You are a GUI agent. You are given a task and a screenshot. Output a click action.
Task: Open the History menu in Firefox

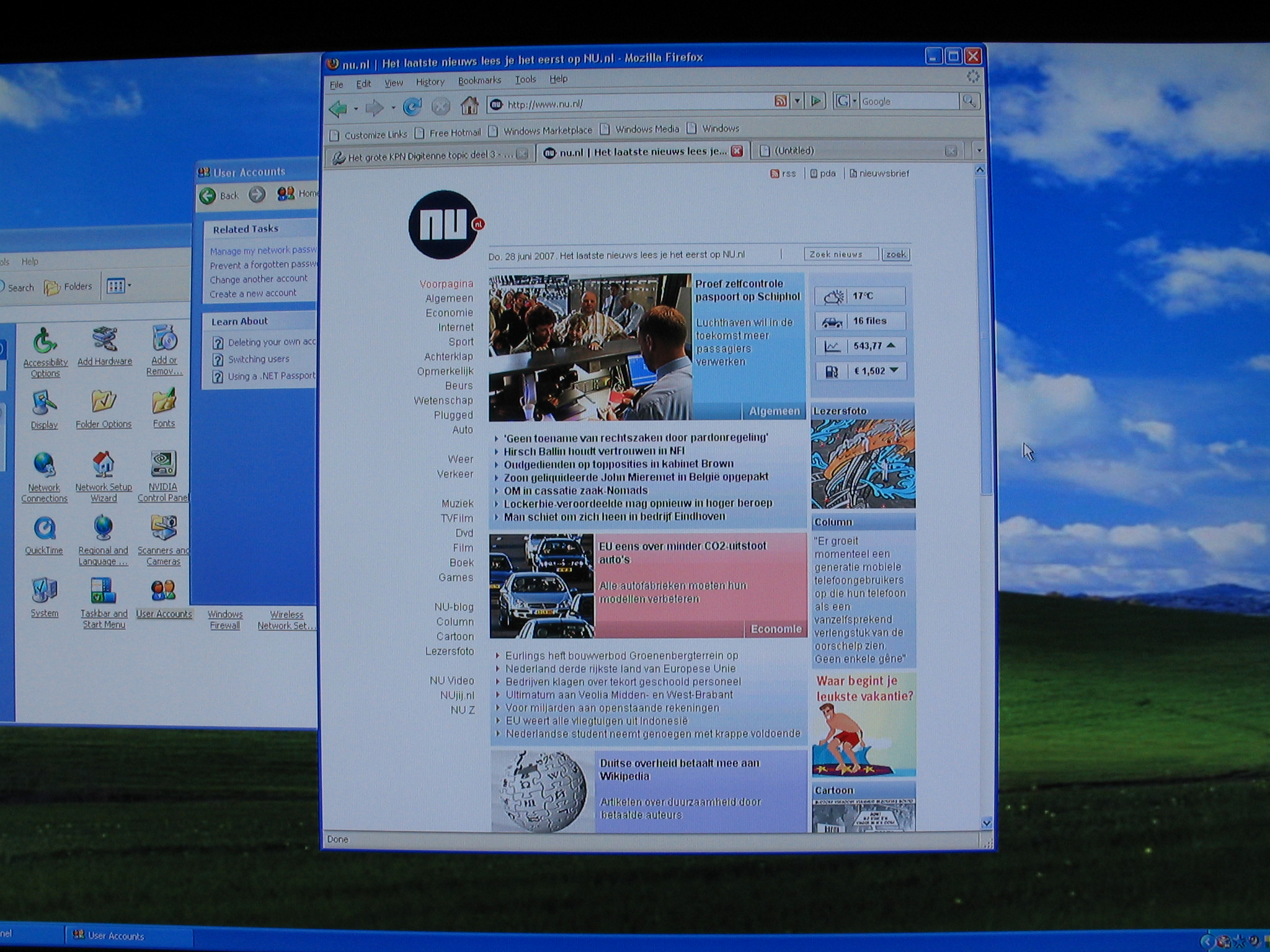click(x=430, y=82)
